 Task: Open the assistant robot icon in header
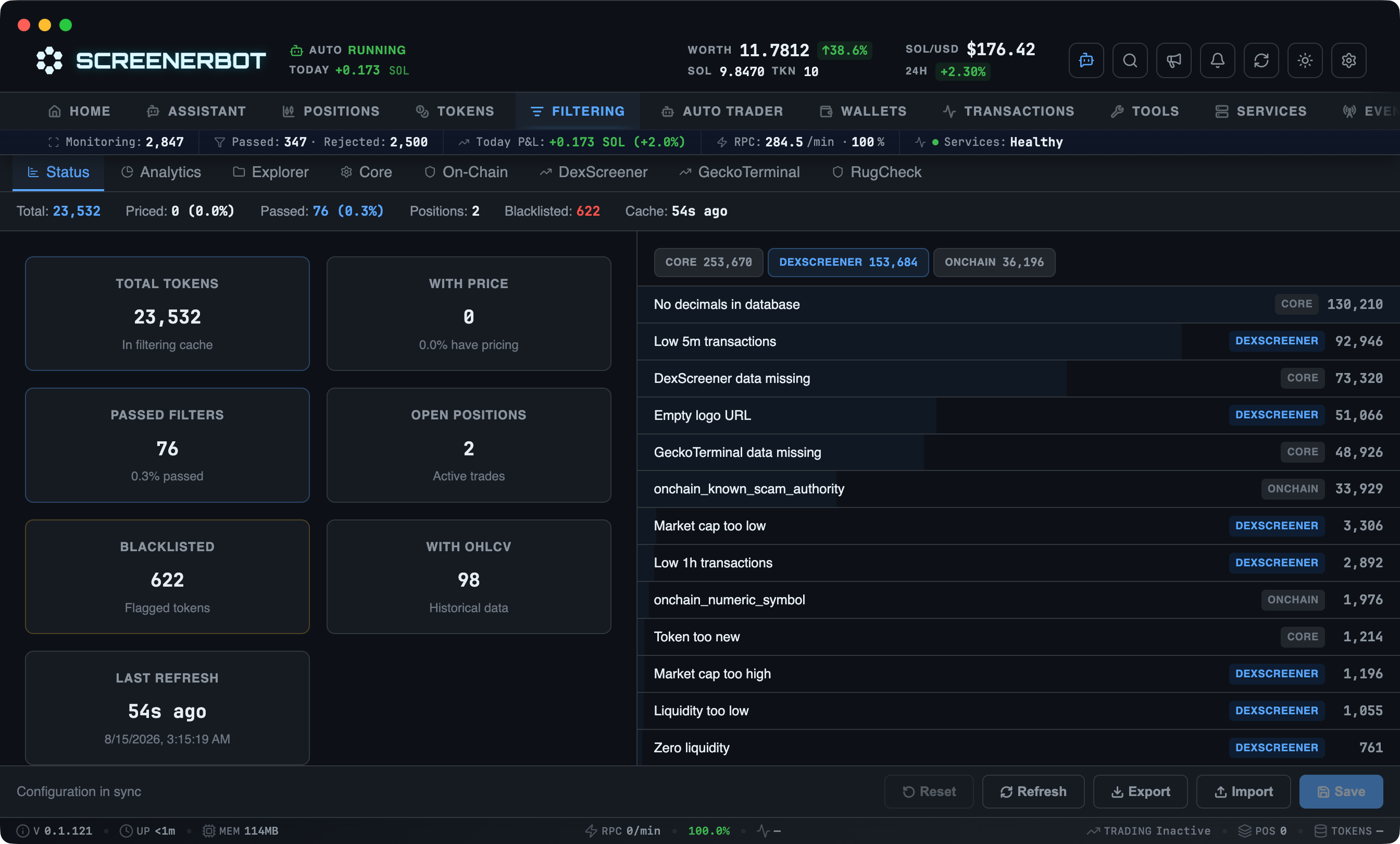(1086, 60)
